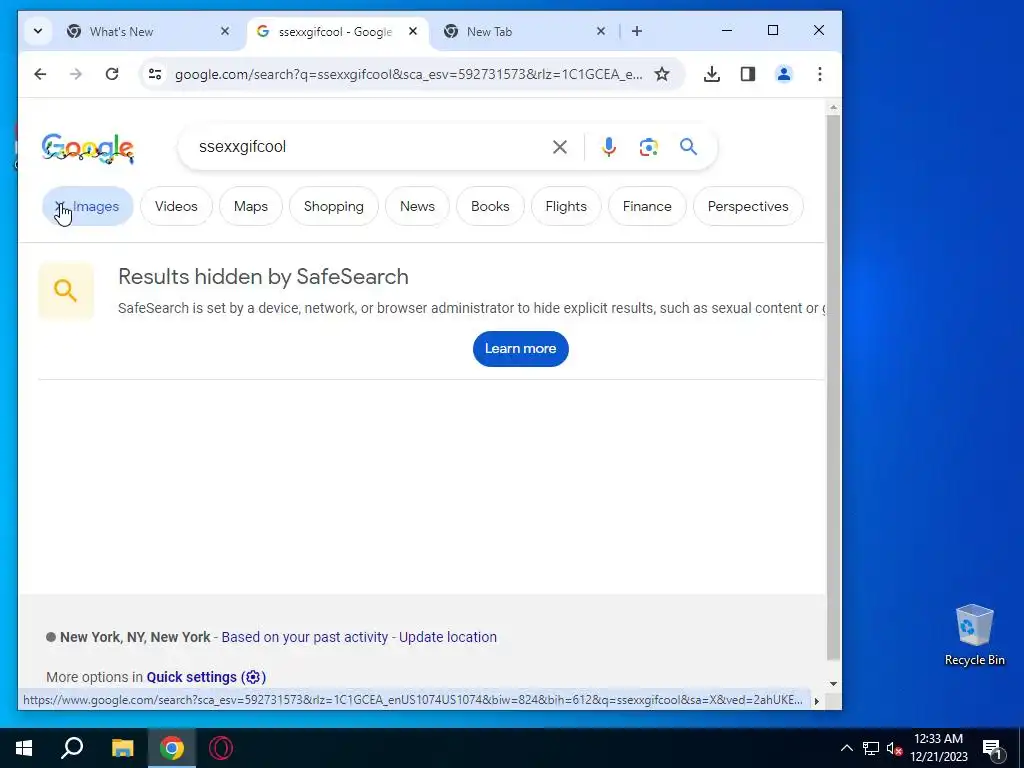Clear the search query with X

(x=560, y=147)
